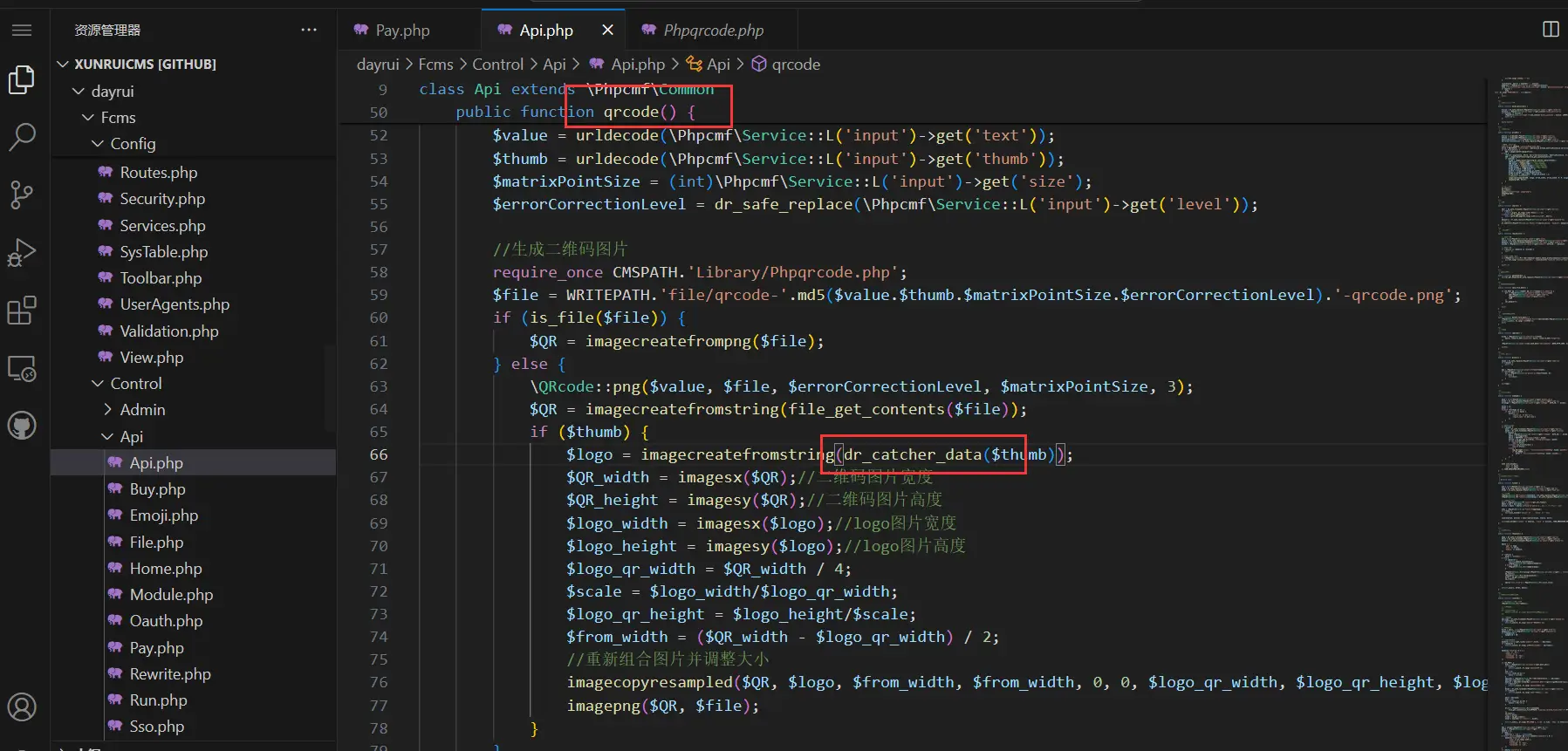Click line number 66 in gutter
The image size is (1568, 751).
(379, 454)
